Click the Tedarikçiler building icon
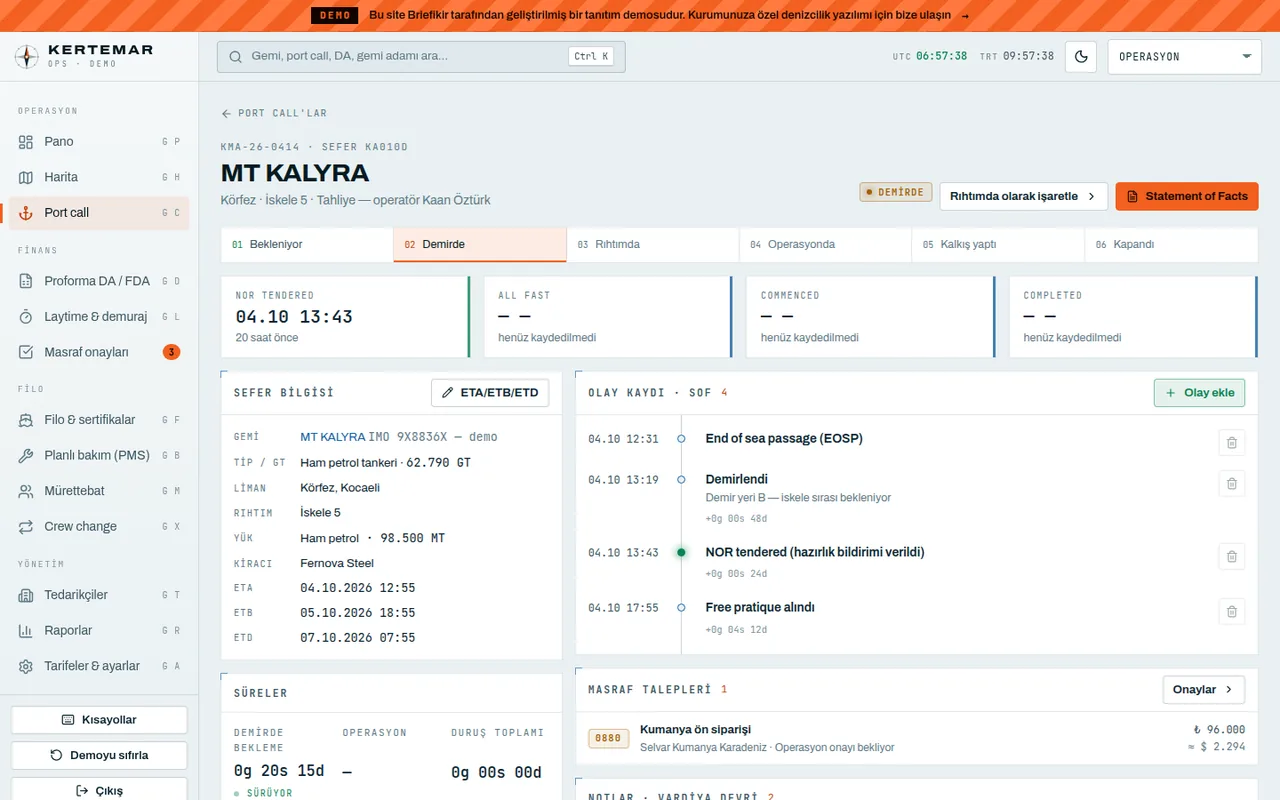1280x800 pixels. click(x=26, y=595)
